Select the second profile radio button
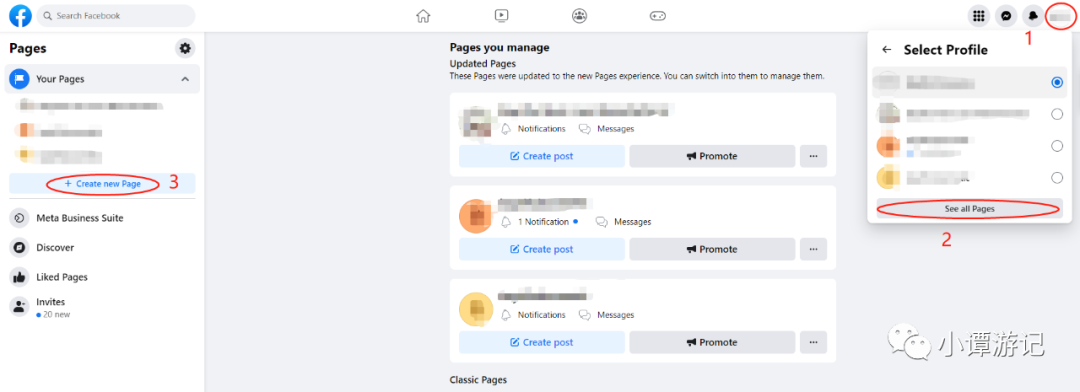This screenshot has width=1080, height=392. 1057,114
